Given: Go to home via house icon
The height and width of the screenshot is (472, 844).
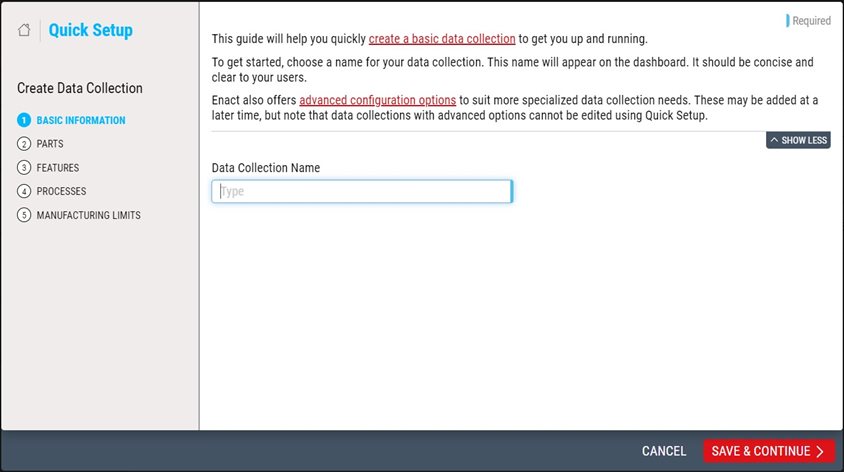Looking at the screenshot, I should [x=24, y=30].
